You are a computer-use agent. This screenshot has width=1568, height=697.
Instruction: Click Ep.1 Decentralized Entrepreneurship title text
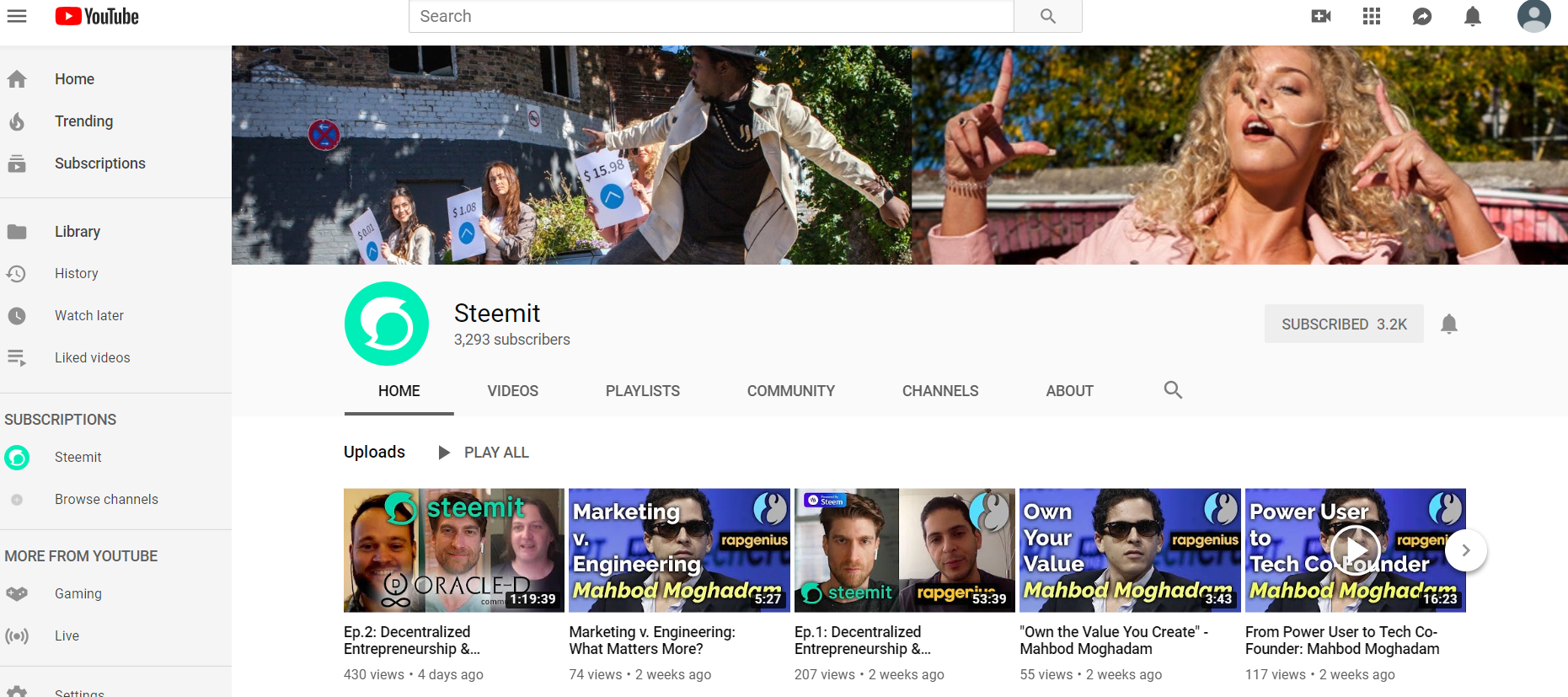tap(863, 641)
